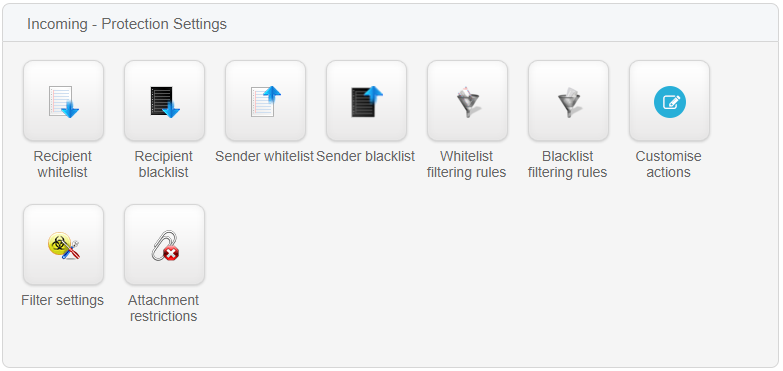
Task: Open the Recipient whitelist icon
Action: pos(63,101)
